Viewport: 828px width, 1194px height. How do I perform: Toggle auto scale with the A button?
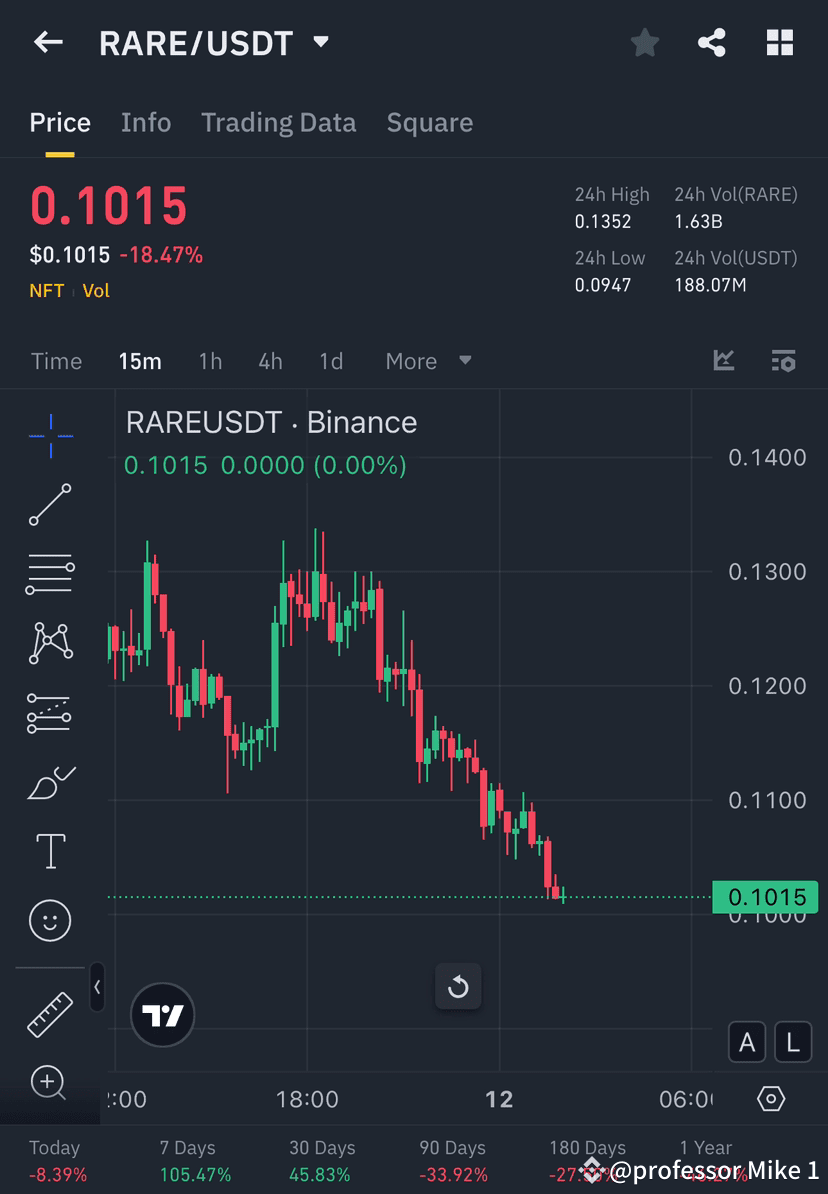click(747, 1042)
